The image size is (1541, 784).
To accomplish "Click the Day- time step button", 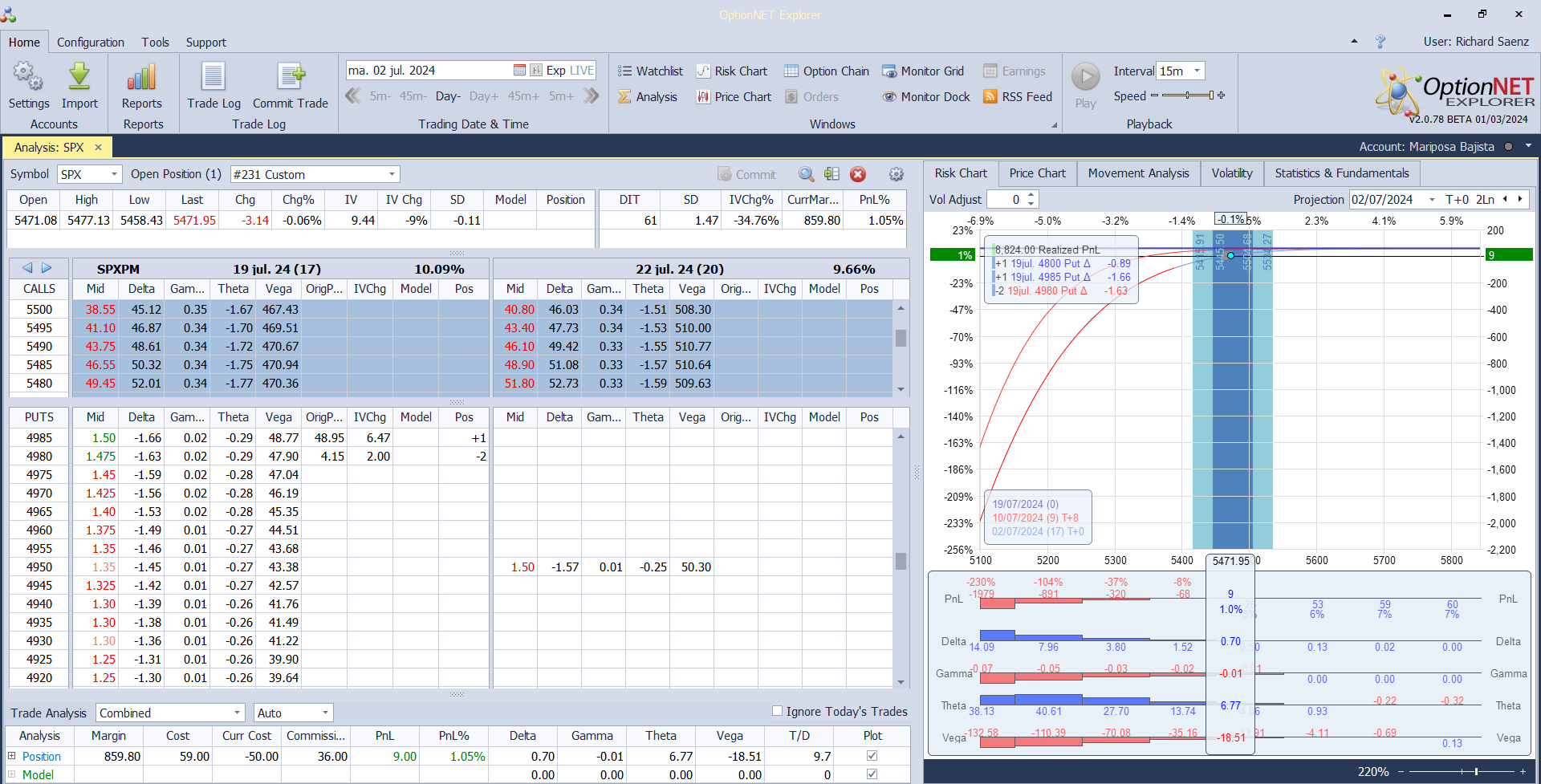I will pyautogui.click(x=448, y=96).
